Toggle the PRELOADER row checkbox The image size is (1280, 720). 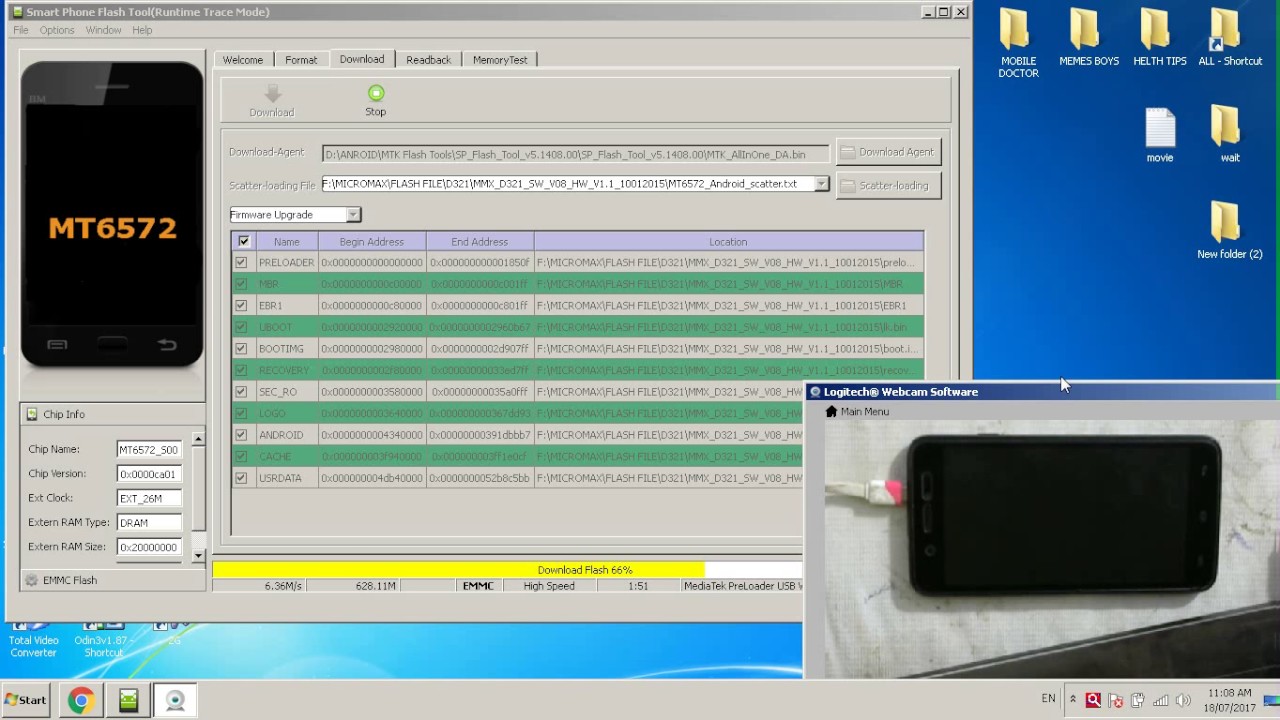point(241,263)
